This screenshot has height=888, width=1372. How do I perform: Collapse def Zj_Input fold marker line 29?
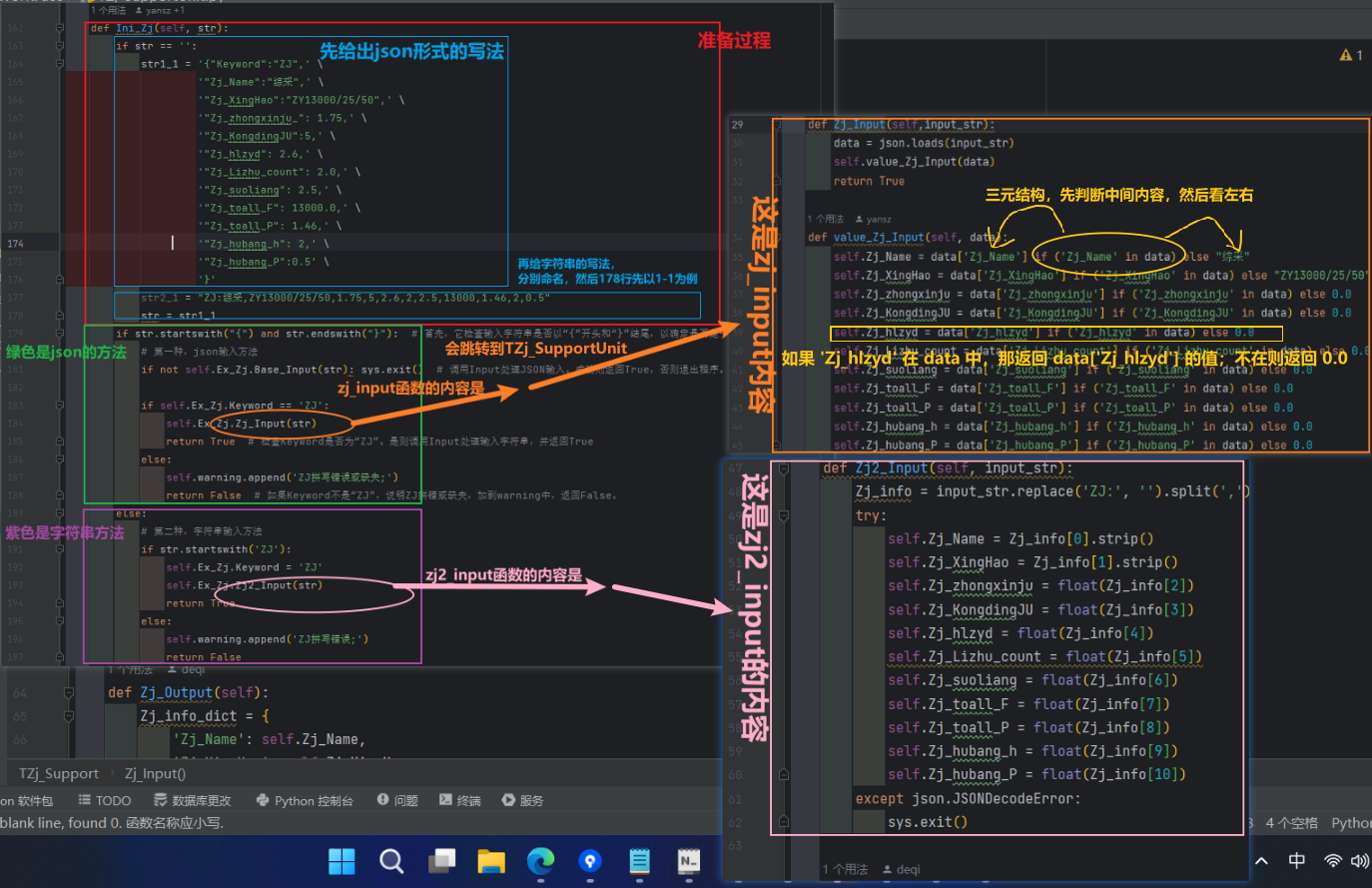778,125
